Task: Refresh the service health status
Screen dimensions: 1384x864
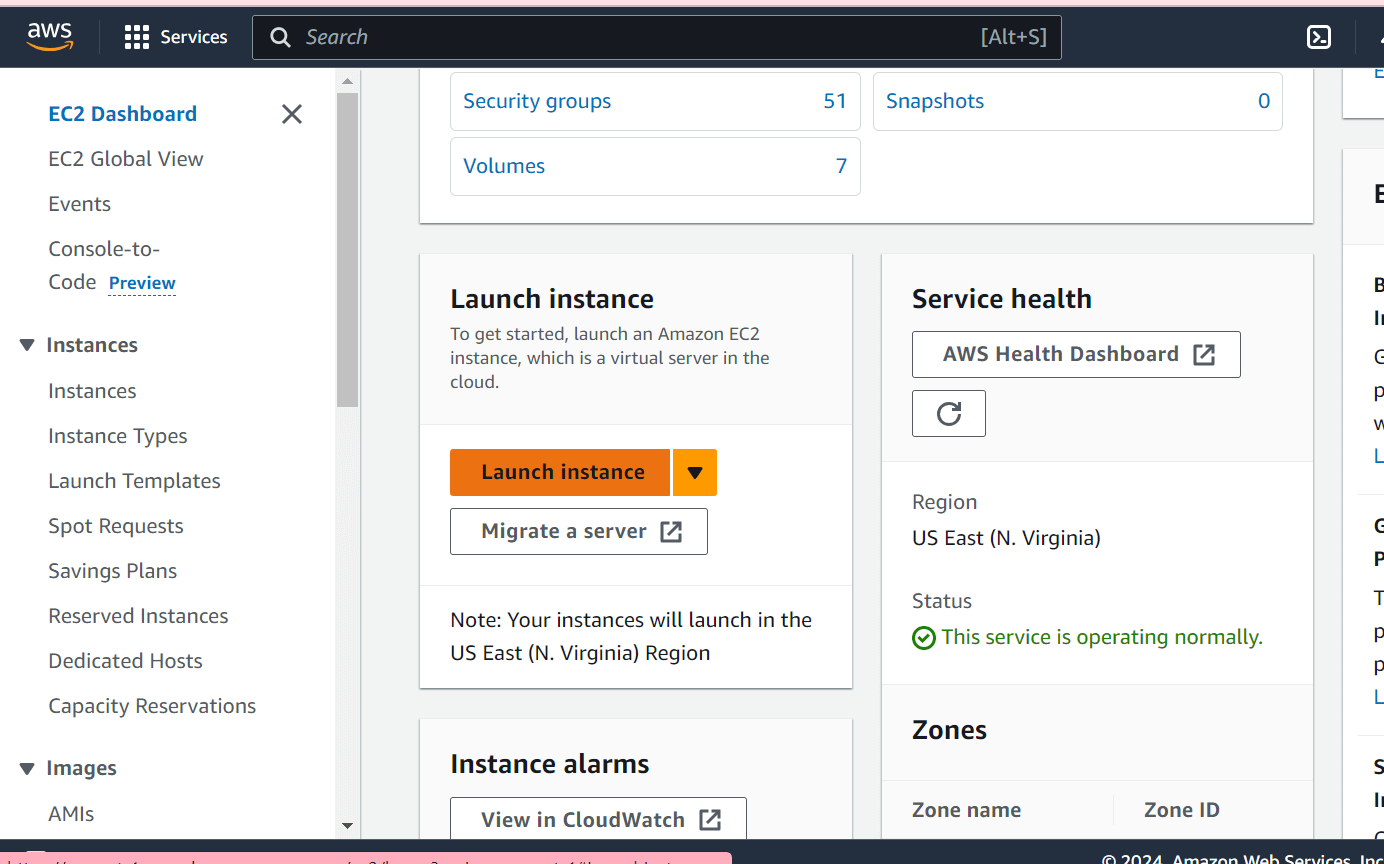Action: 948,413
